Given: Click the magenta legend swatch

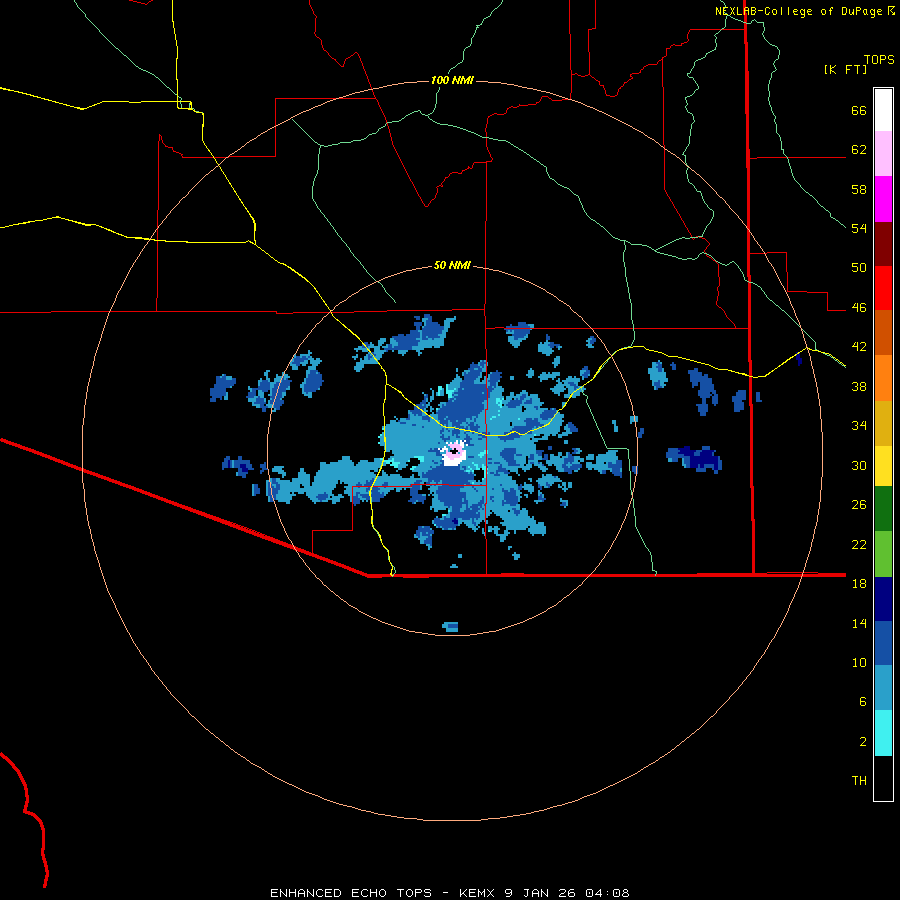Looking at the screenshot, I should coord(883,198).
